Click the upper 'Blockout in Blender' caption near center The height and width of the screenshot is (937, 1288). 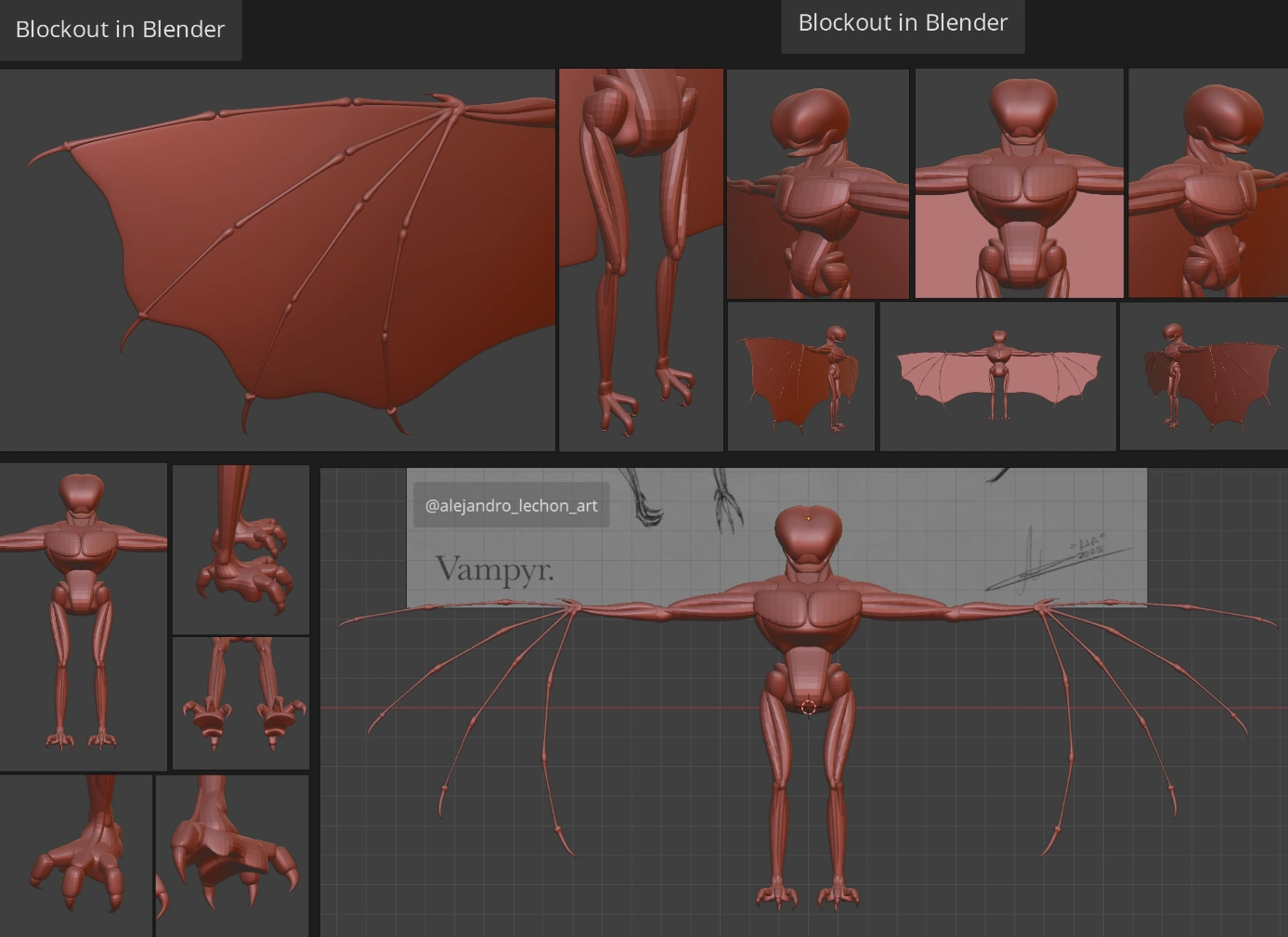[902, 22]
